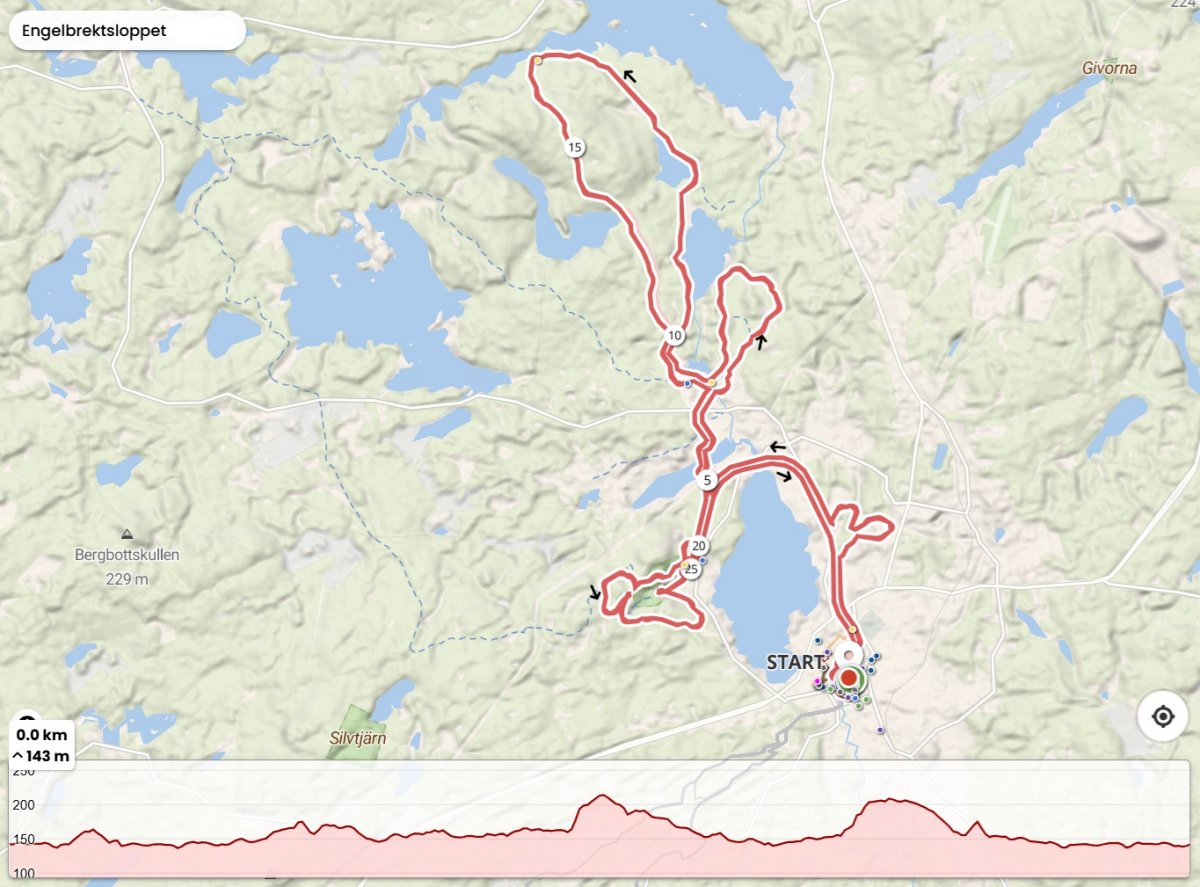
Task: Click the locate-me crosshair button
Action: pyautogui.click(x=1162, y=716)
